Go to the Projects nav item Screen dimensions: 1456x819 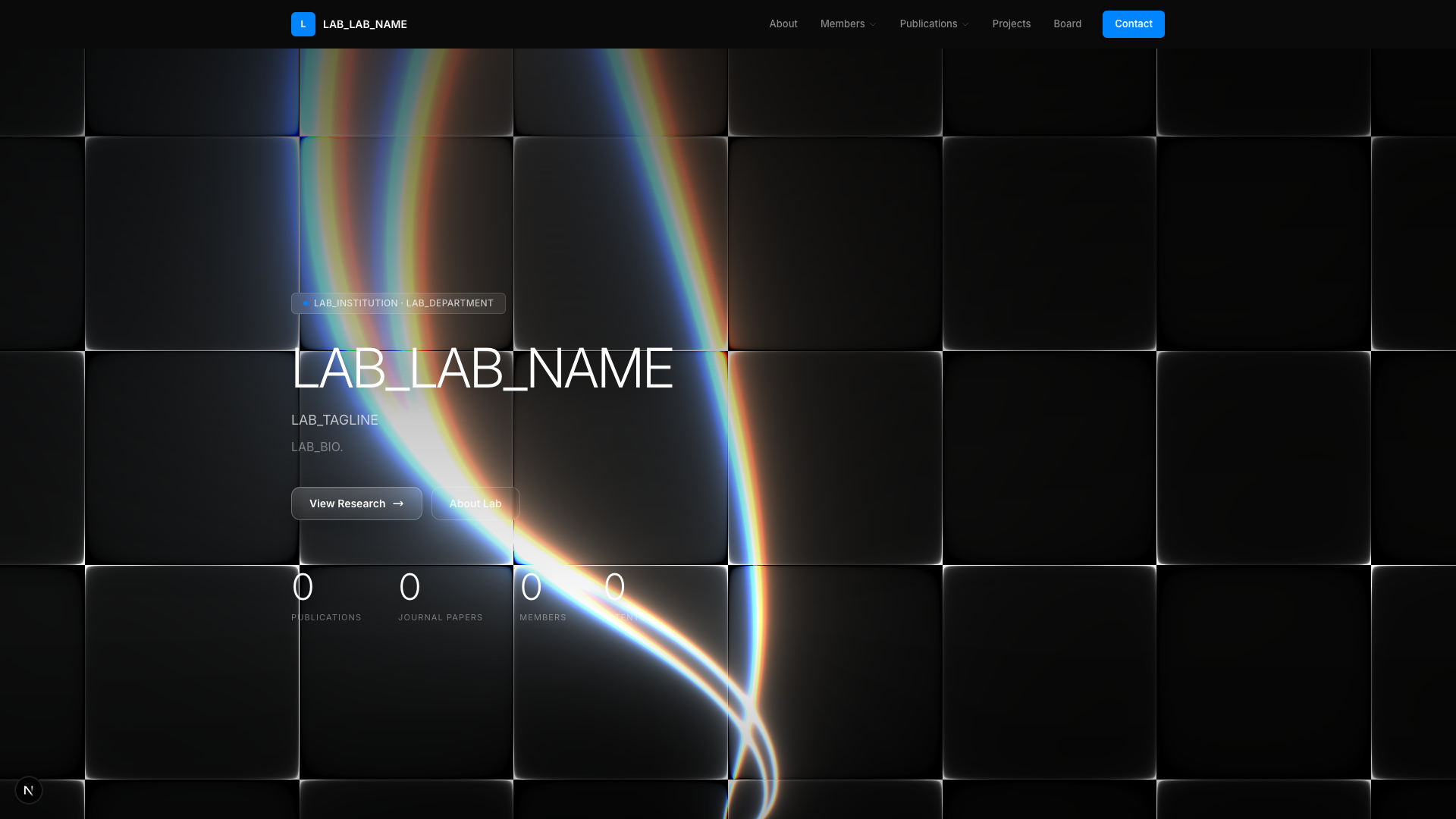[x=1011, y=24]
